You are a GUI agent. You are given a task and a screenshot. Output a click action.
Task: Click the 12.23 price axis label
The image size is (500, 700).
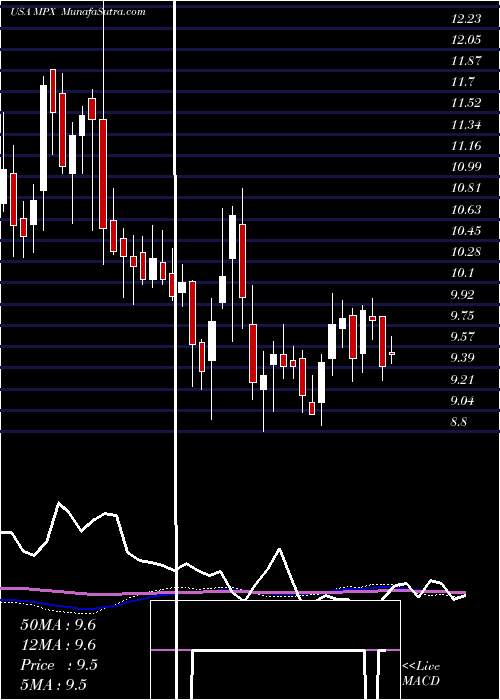[466, 19]
